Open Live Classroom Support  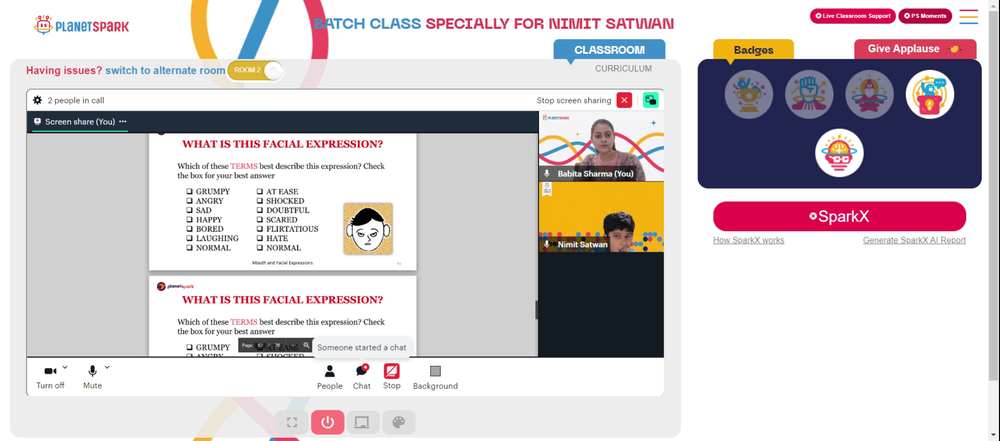853,16
